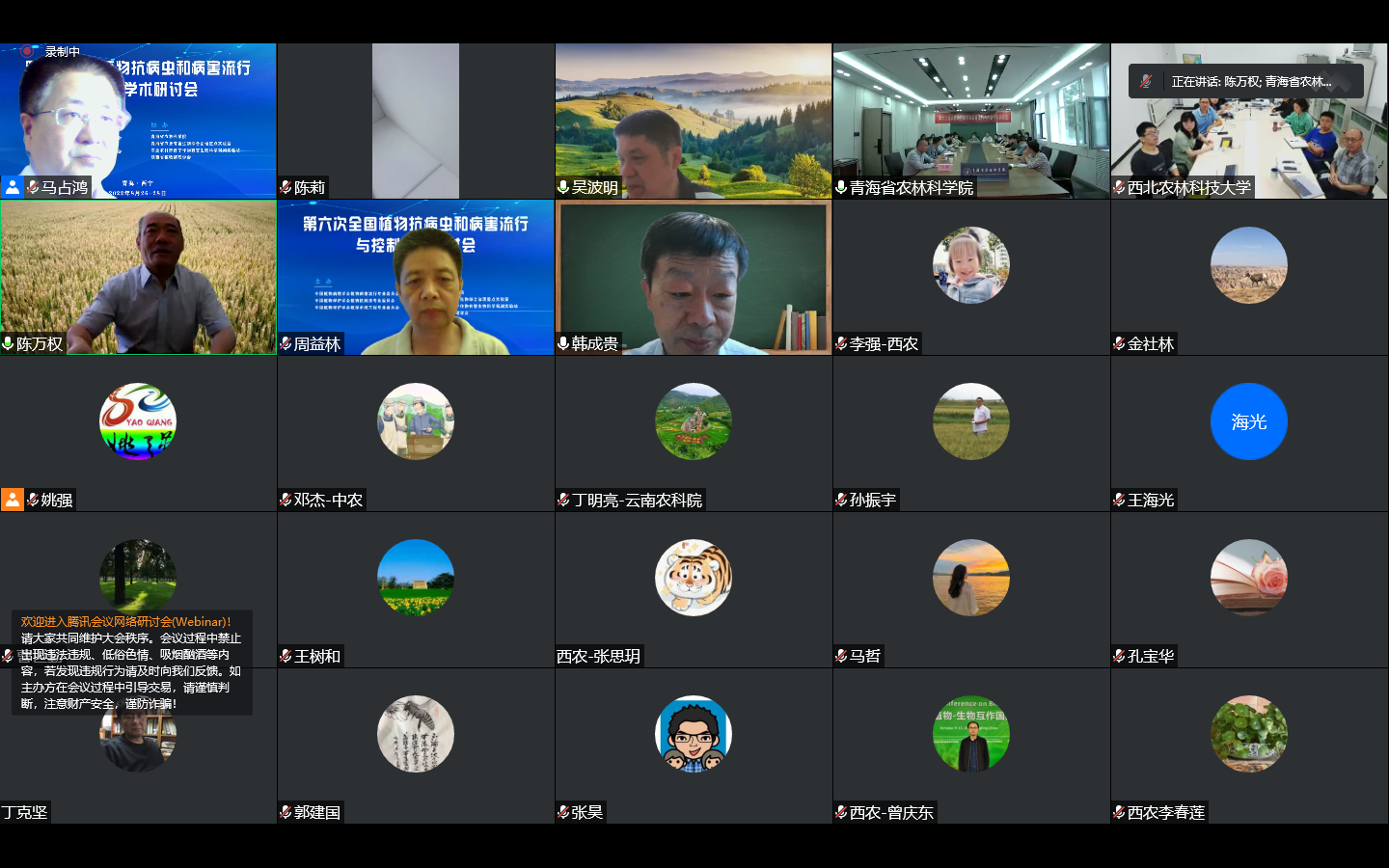Select the tiger avatar of 西农-张思玥
The image size is (1389, 868).
tap(693, 578)
